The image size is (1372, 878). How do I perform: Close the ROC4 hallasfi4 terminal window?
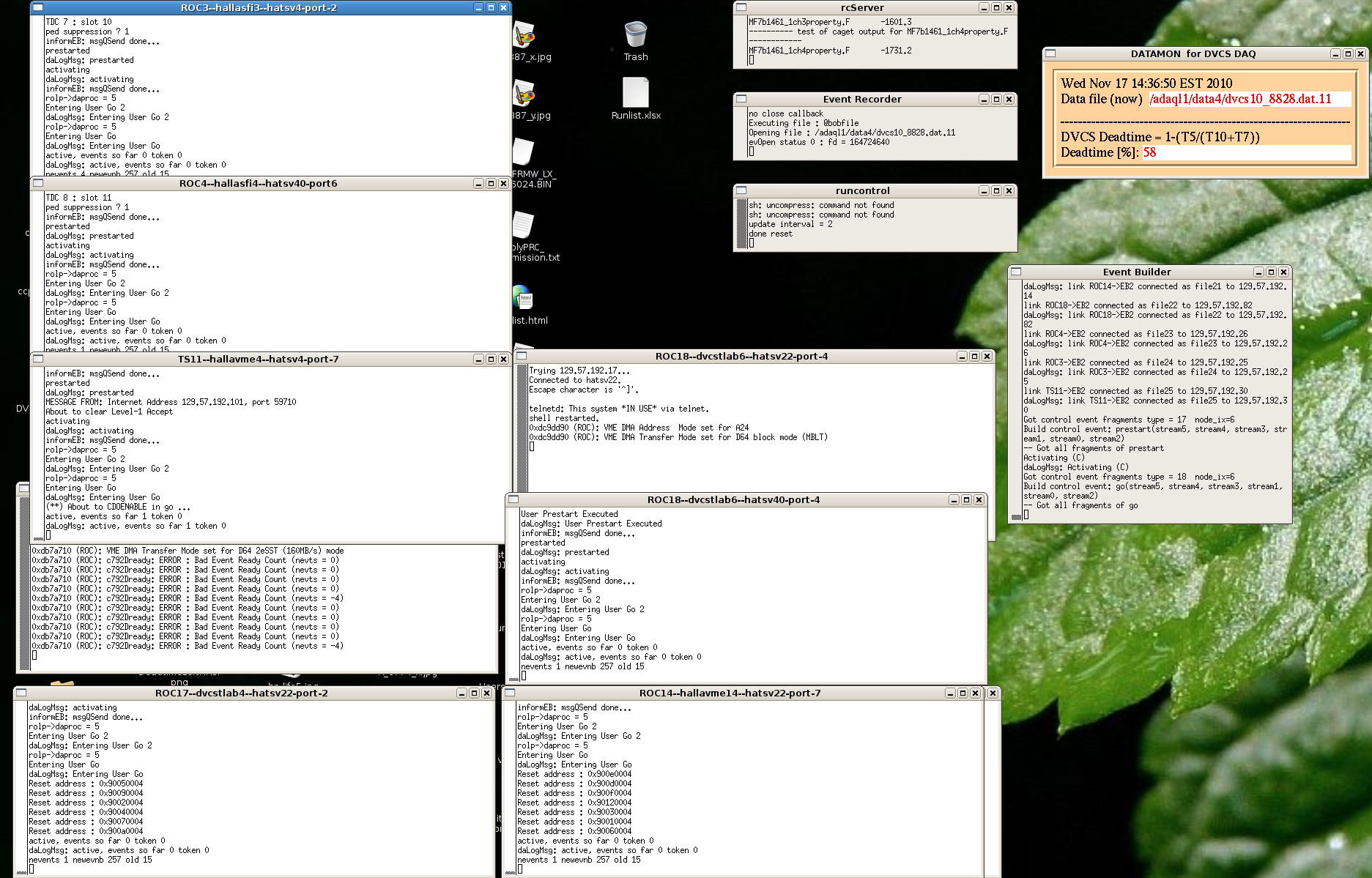tap(503, 183)
